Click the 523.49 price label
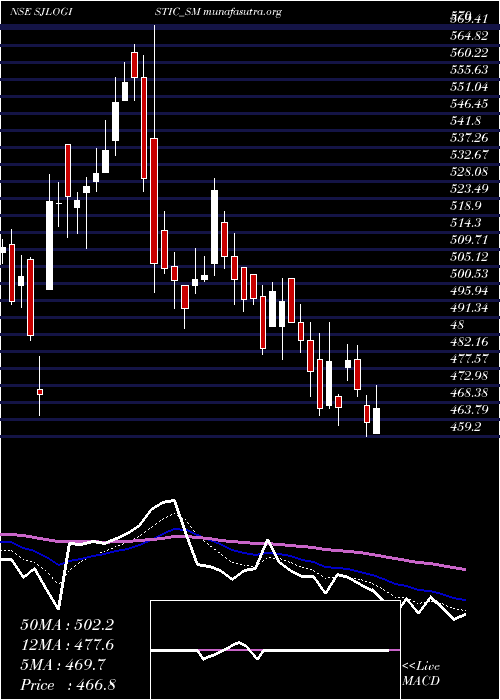This screenshot has height=700, width=500. 471,189
